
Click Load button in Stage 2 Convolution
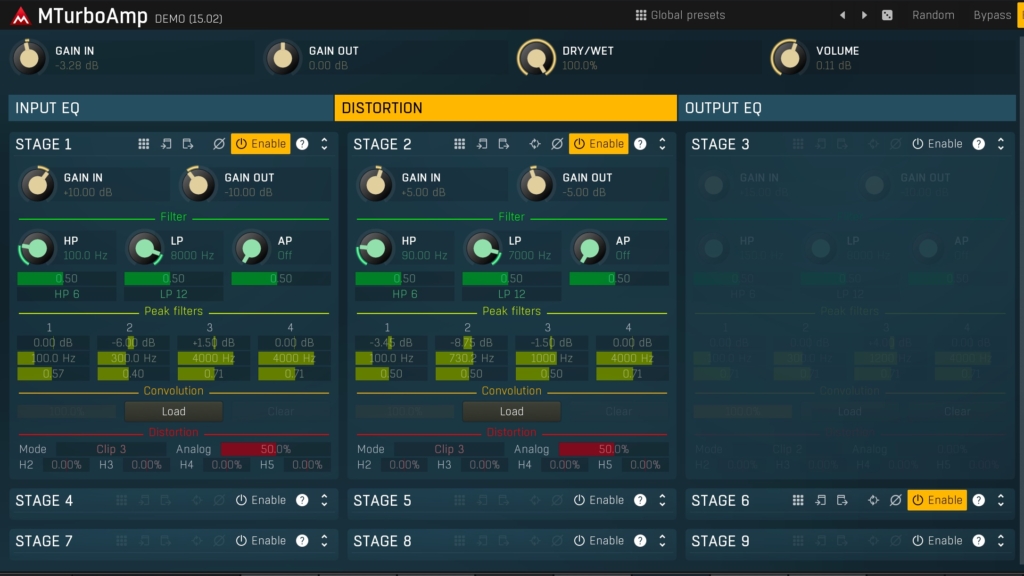click(x=512, y=411)
